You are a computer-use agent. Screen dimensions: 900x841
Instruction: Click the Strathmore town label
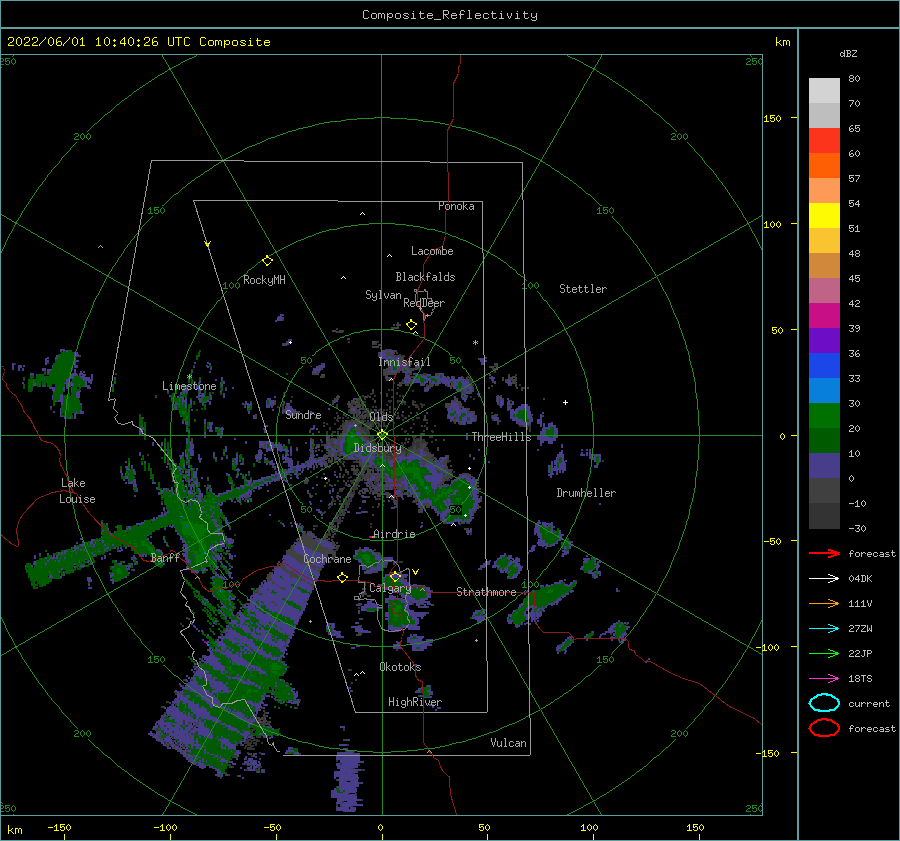pyautogui.click(x=486, y=591)
